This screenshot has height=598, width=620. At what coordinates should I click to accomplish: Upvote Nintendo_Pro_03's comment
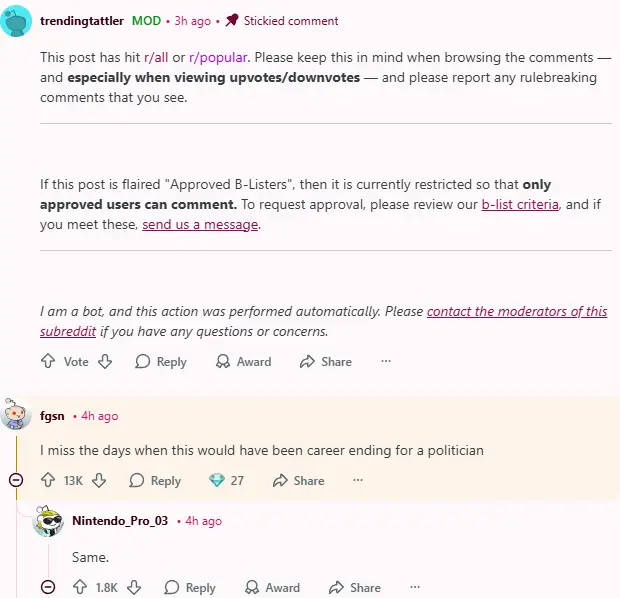pyautogui.click(x=80, y=587)
